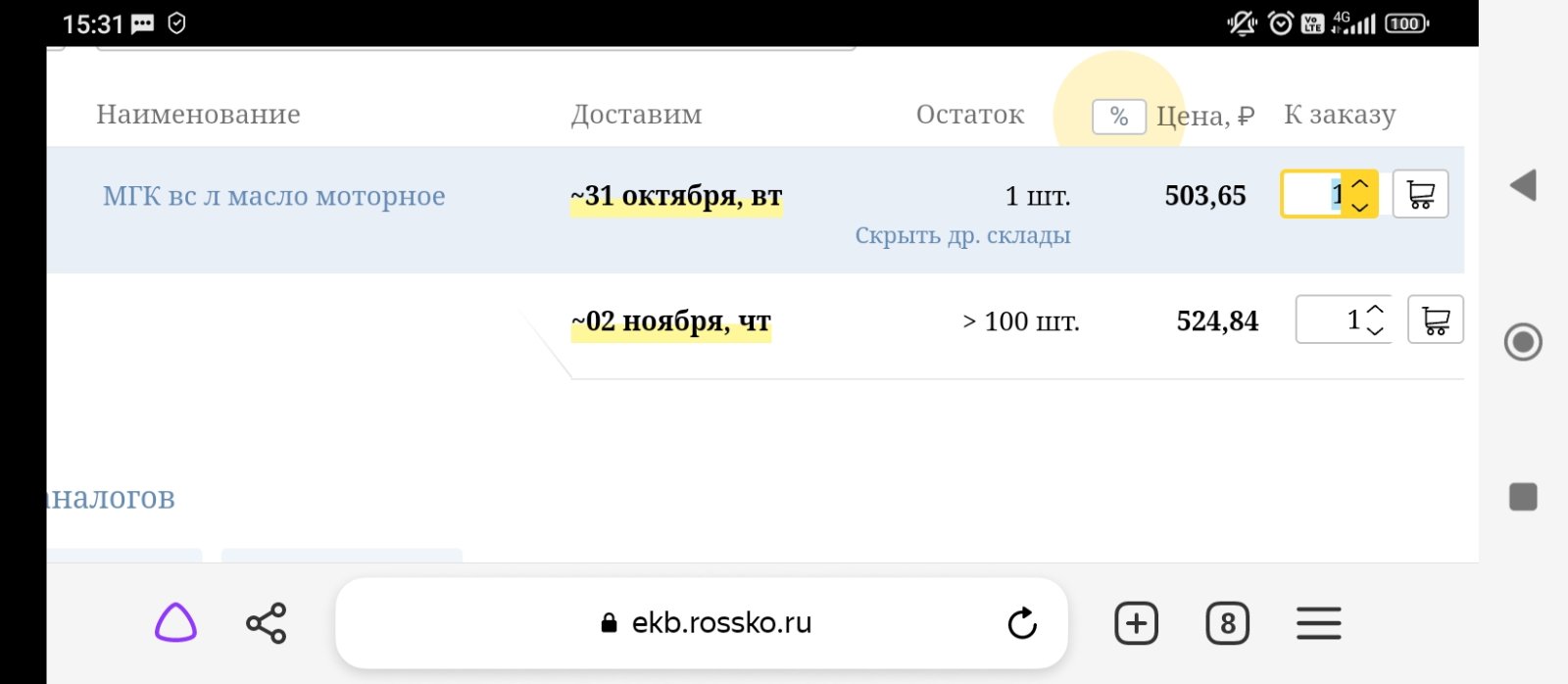Screen dimensions: 1568x684
Task: Tap the VoLTE status icon
Action: [1312, 24]
